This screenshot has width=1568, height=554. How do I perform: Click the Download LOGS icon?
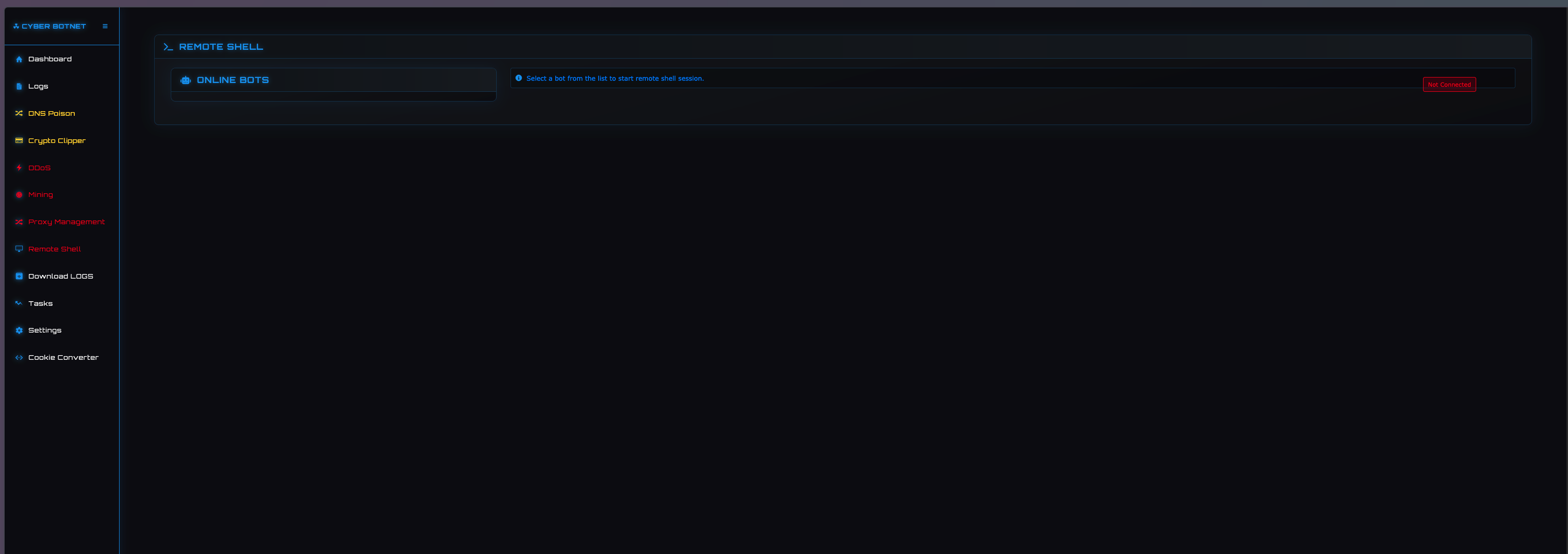tap(19, 276)
